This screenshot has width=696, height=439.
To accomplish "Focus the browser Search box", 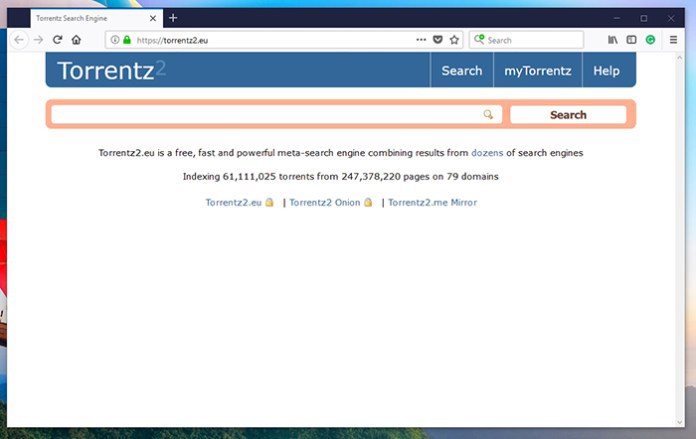I will pos(526,40).
